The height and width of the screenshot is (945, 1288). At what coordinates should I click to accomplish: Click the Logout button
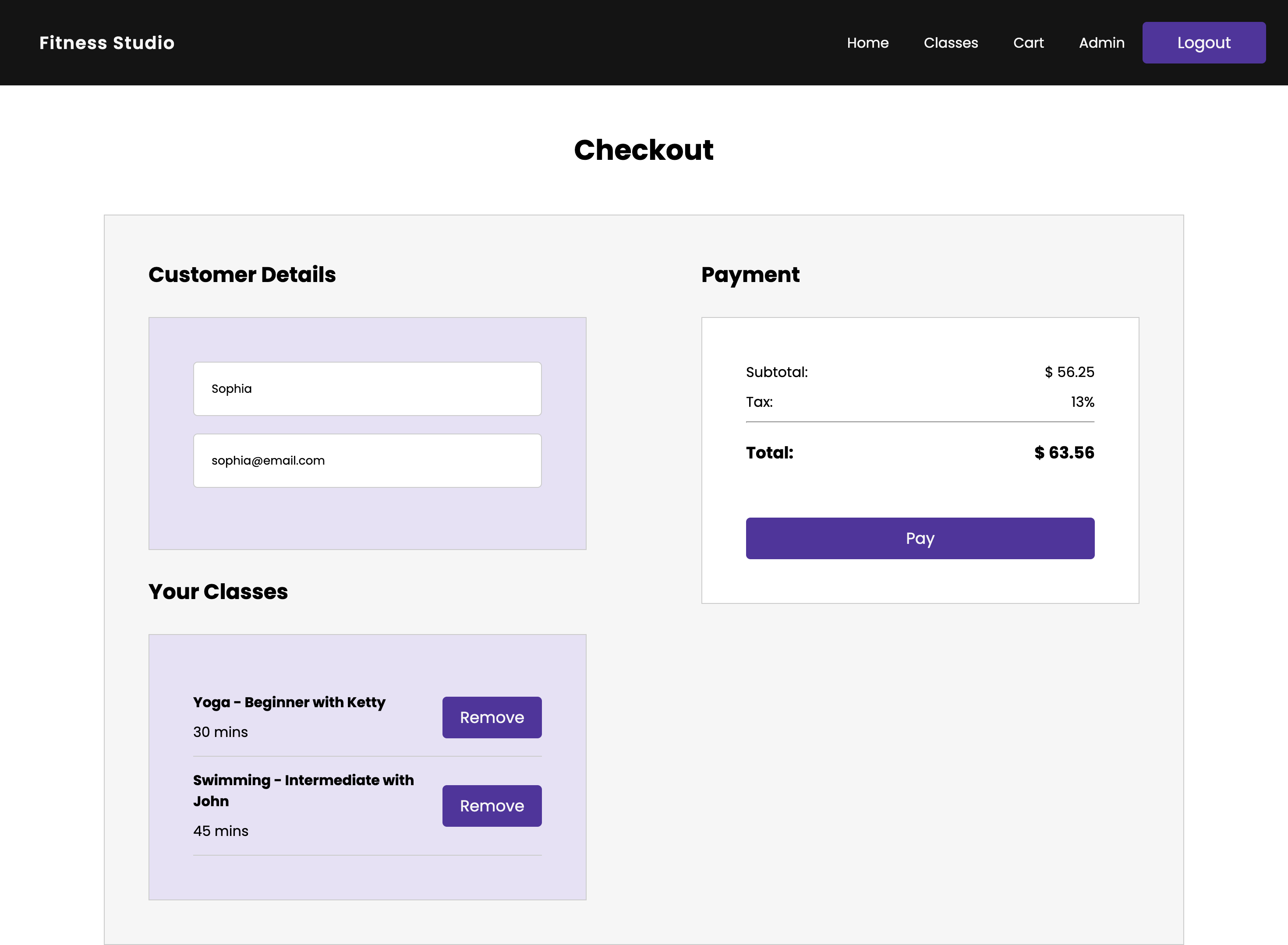click(1203, 42)
